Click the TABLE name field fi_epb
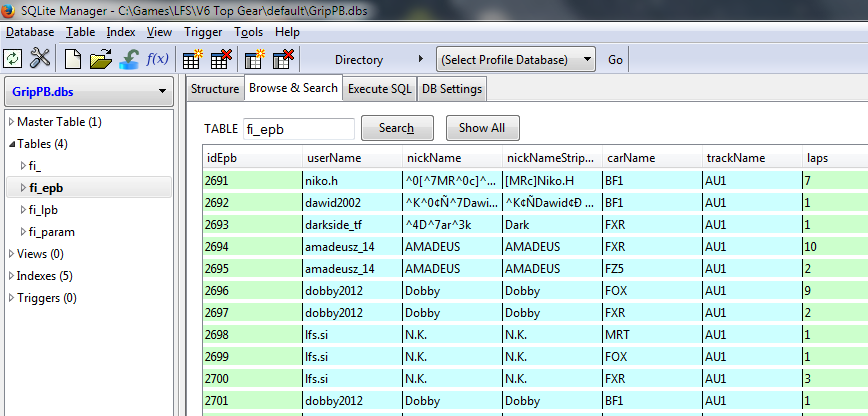The height and width of the screenshot is (416, 868). tap(299, 129)
